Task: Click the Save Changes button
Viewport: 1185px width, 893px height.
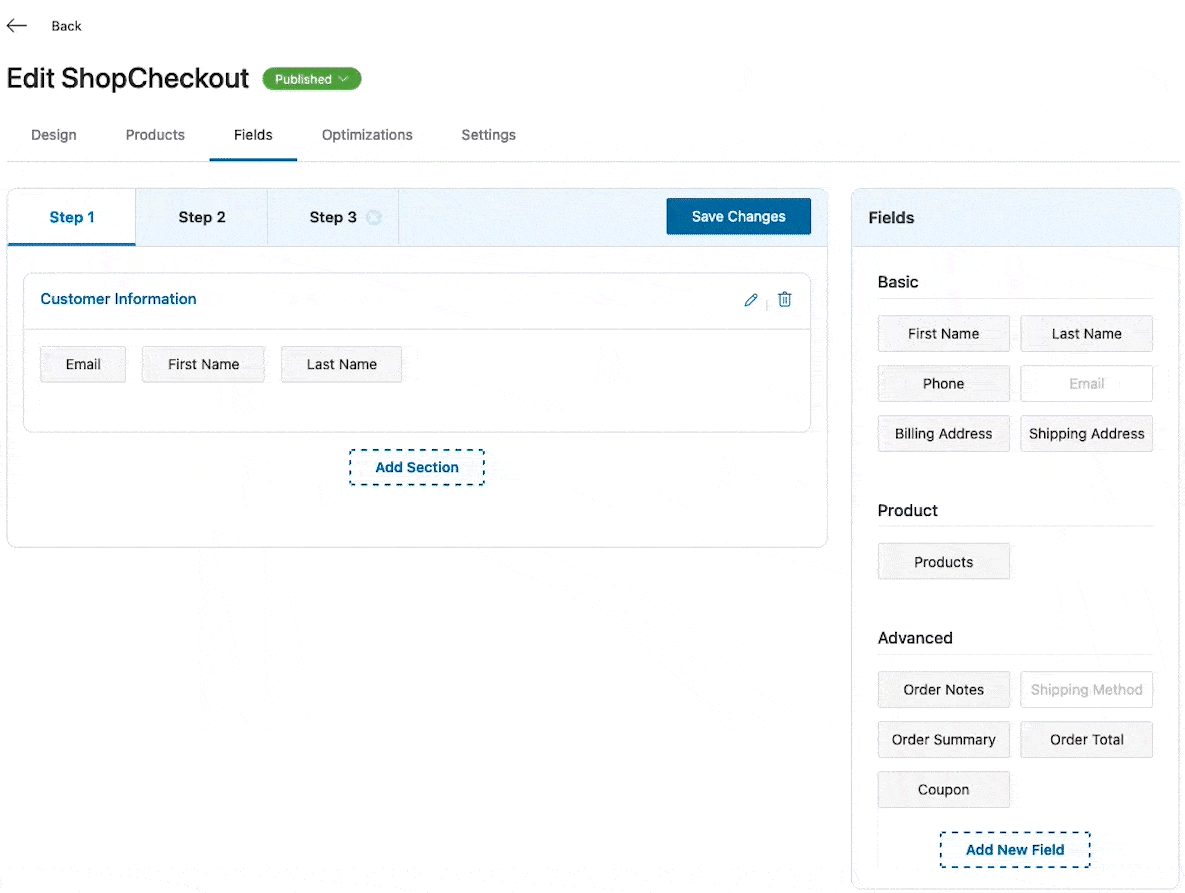Action: 738,216
